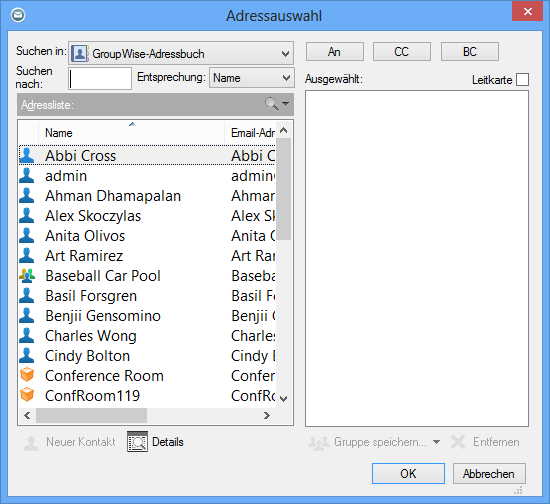This screenshot has width=550, height=504.
Task: Click the user icon beside Benjii Gensomino
Action: click(27, 315)
